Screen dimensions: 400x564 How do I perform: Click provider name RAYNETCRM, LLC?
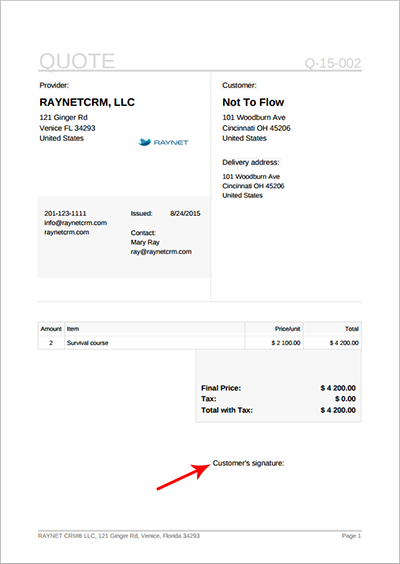click(x=87, y=102)
